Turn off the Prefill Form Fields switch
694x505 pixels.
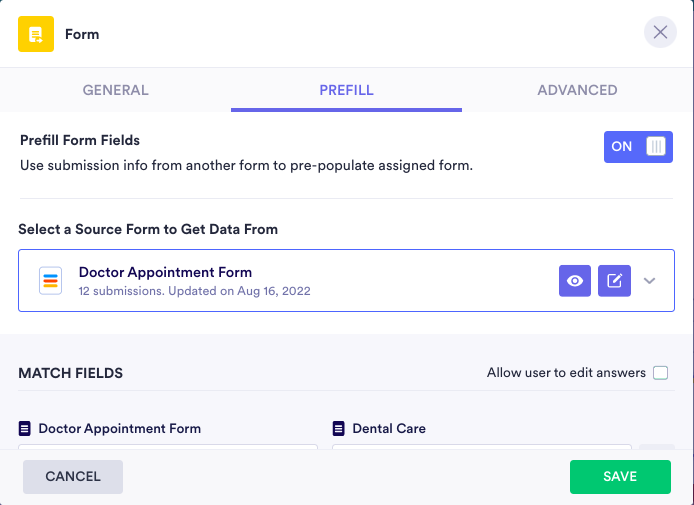[638, 147]
